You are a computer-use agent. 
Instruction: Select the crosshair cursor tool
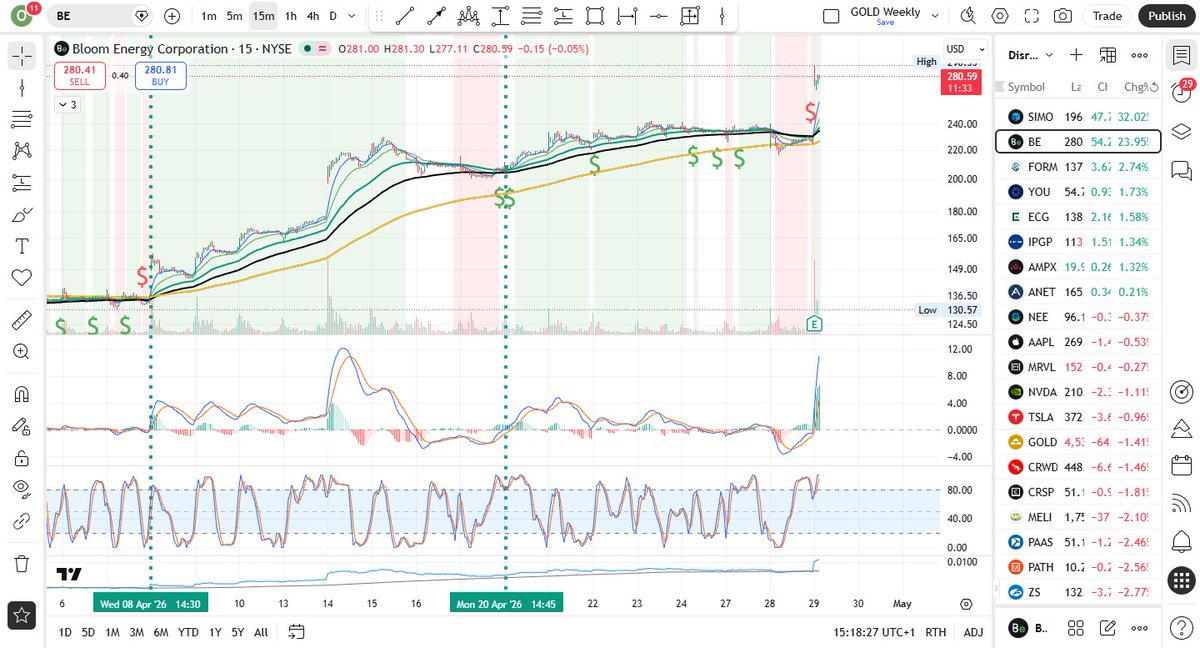click(21, 56)
